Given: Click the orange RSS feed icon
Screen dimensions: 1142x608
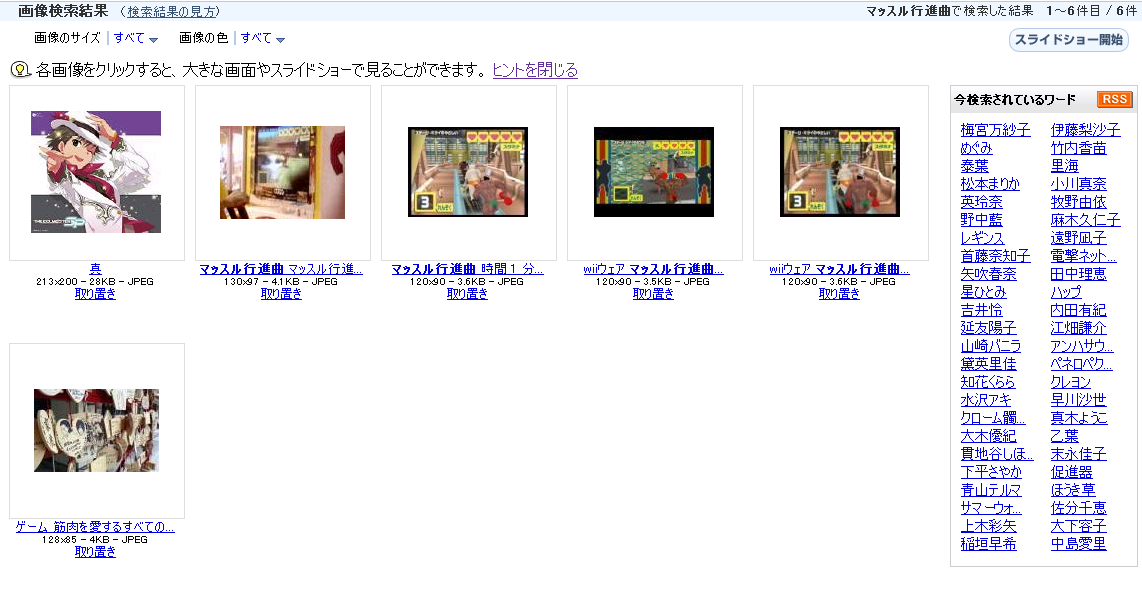Looking at the screenshot, I should coord(1114,100).
